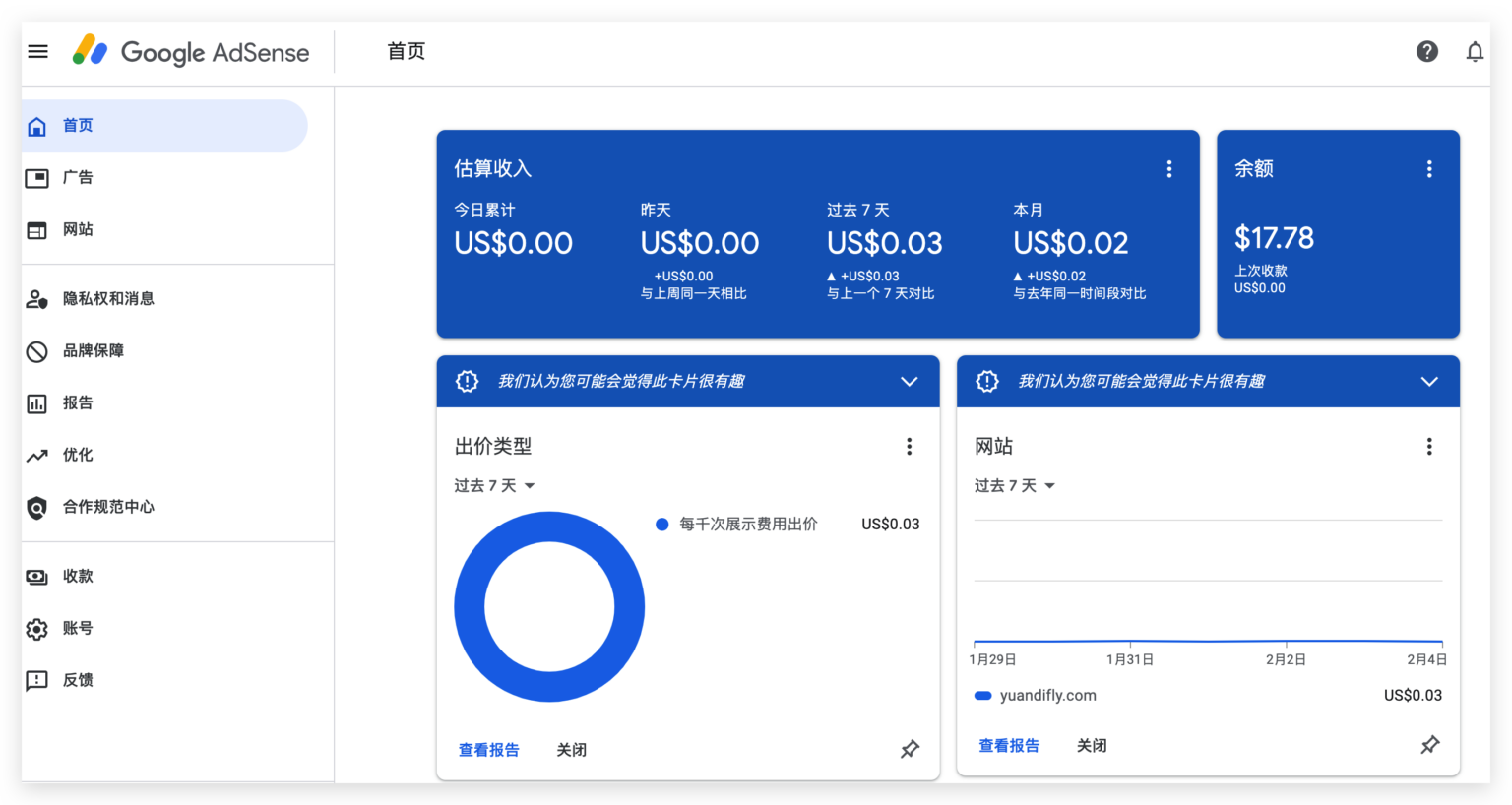Click the 隐私权和消息 sidebar icon
This screenshot has width=1512, height=805.
[x=35, y=298]
